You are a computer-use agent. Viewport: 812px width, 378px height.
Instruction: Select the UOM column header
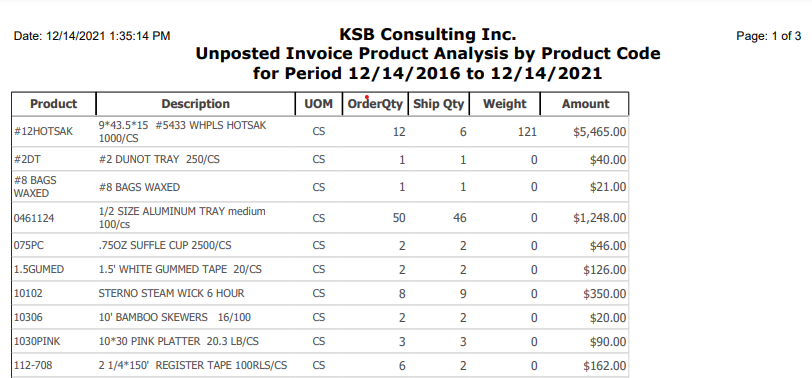318,104
